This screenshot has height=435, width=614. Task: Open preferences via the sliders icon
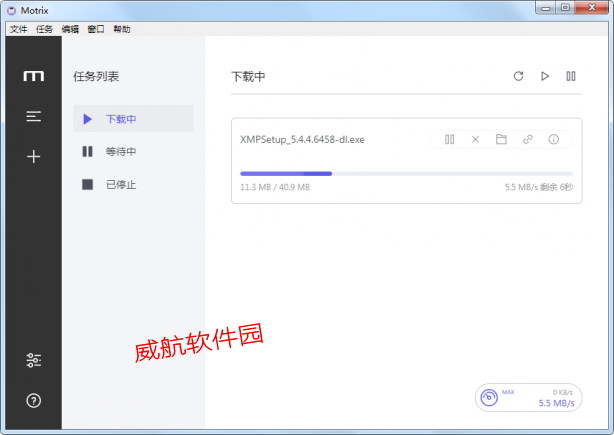point(34,360)
